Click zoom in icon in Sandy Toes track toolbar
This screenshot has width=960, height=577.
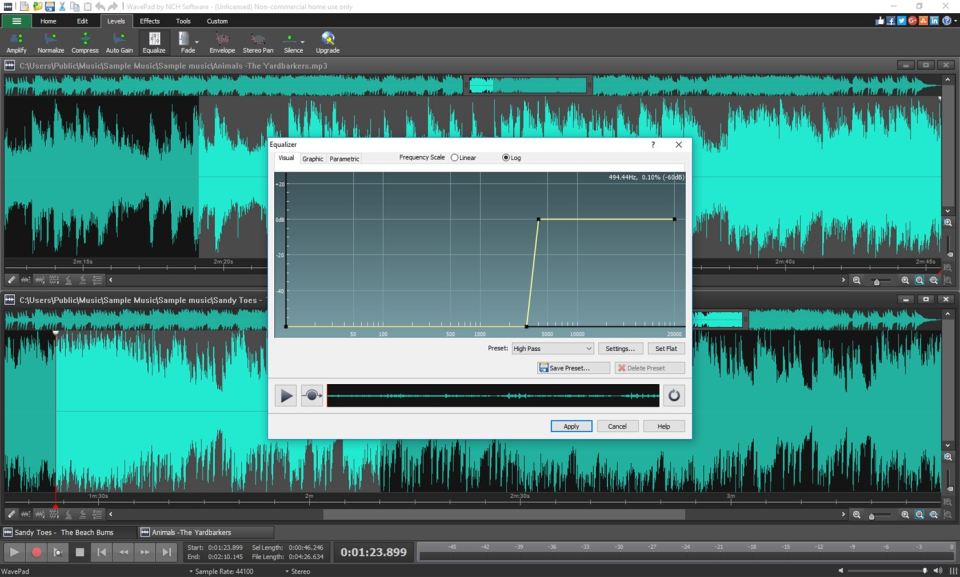click(x=905, y=515)
